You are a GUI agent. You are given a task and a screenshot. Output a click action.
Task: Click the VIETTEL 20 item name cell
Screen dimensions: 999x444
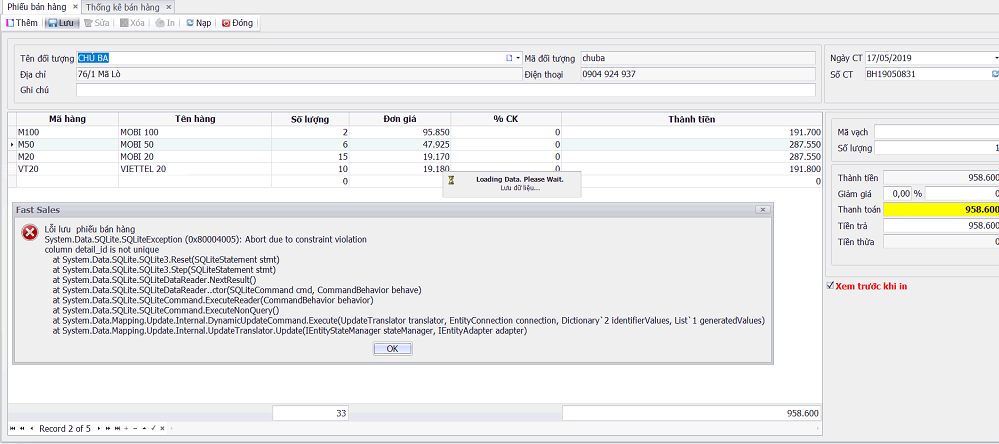[194, 169]
